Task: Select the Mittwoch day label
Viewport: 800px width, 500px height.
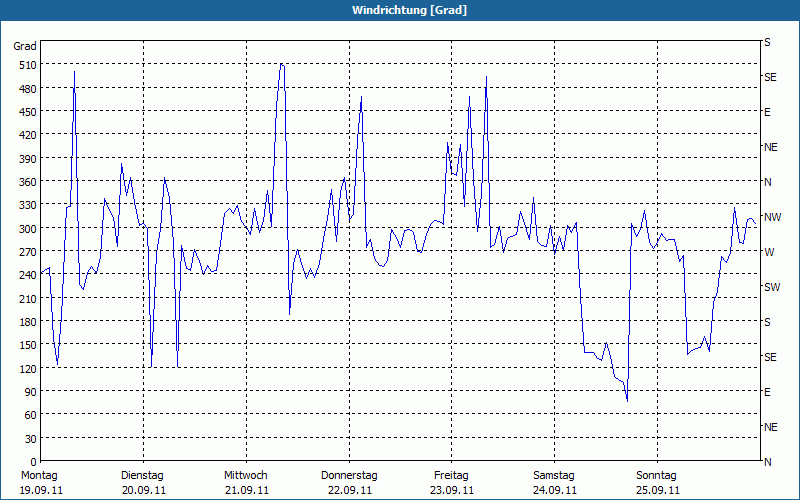Action: tap(245, 476)
